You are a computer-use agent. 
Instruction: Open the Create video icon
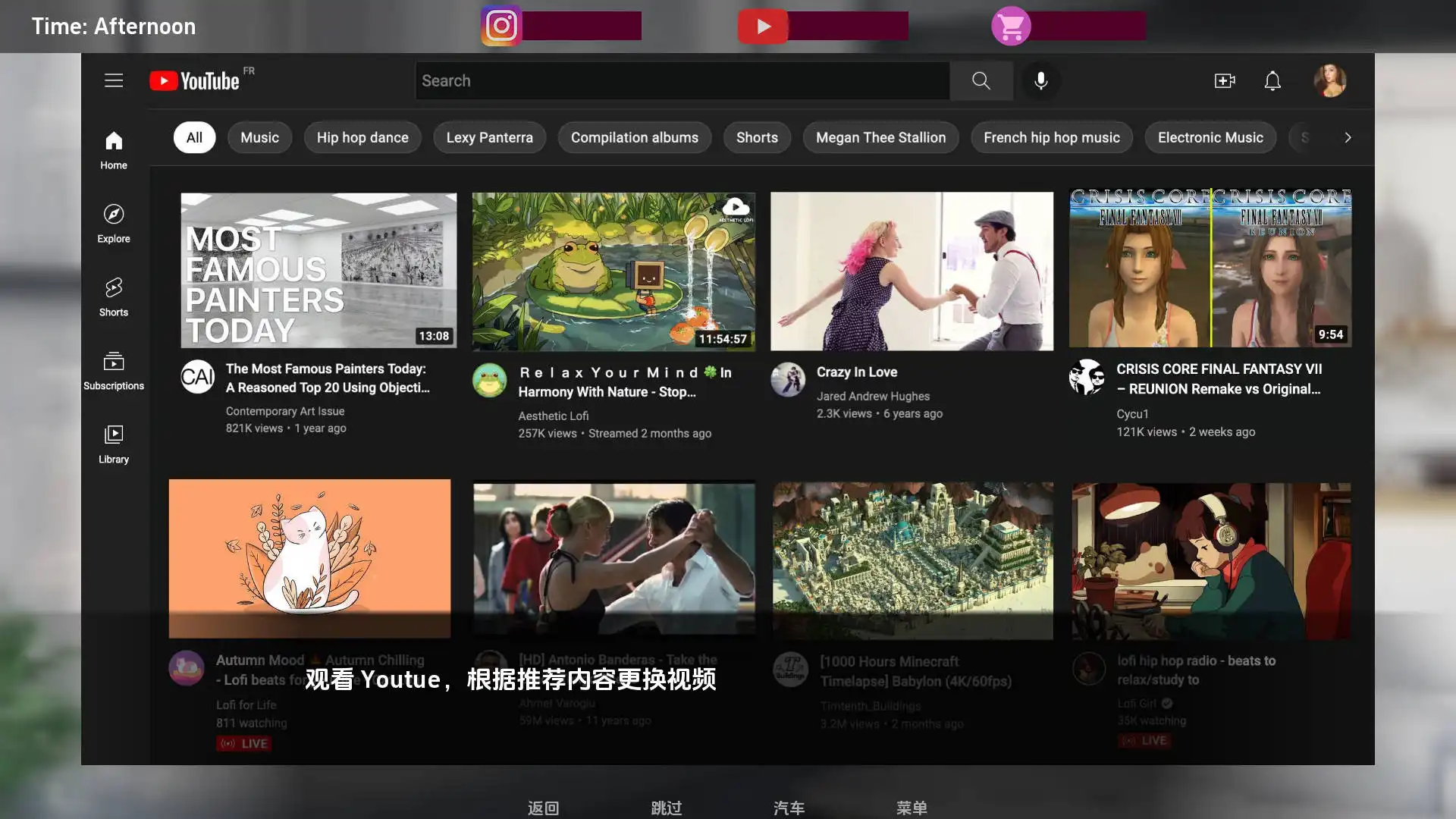1224,80
